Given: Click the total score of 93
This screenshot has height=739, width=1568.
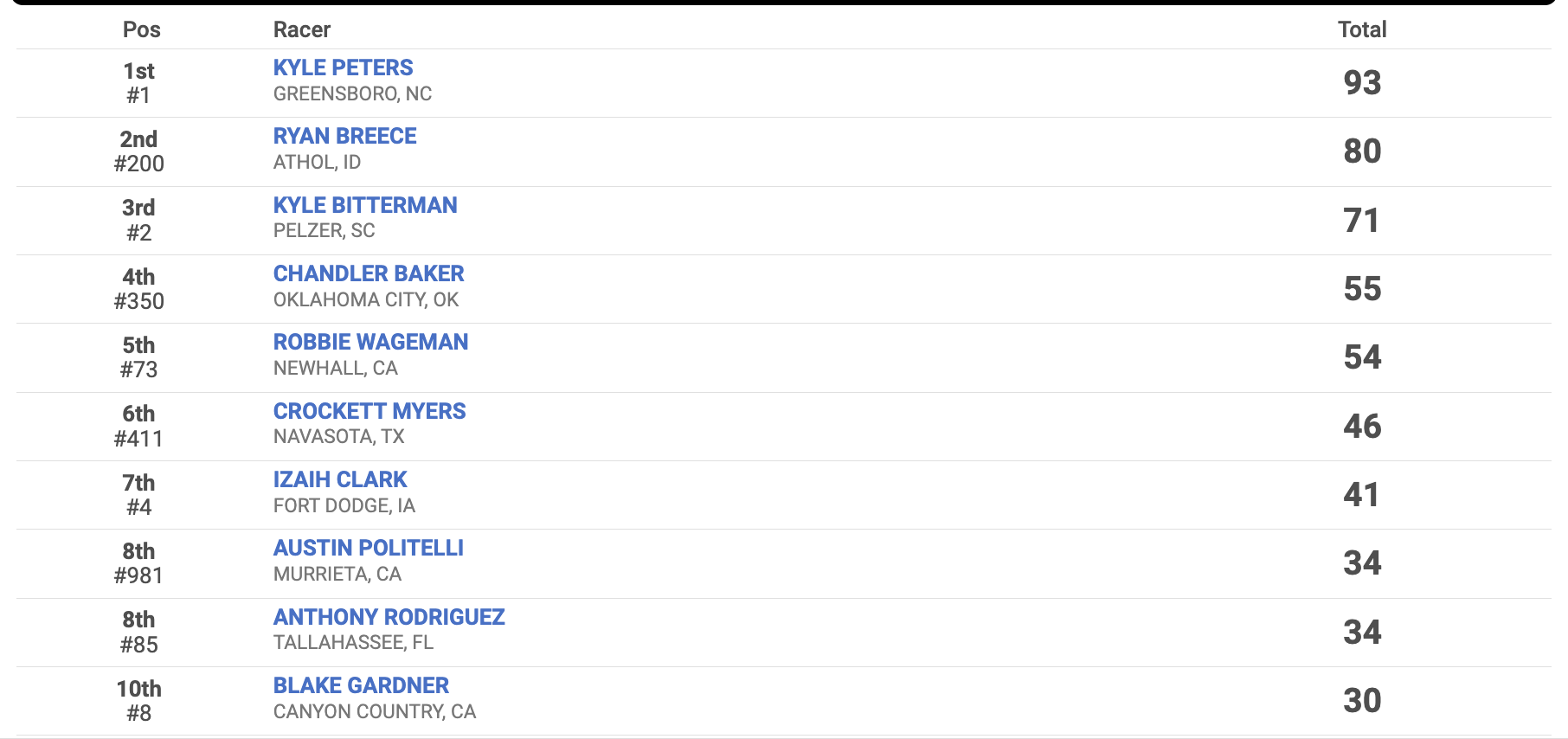Looking at the screenshot, I should tap(1361, 83).
